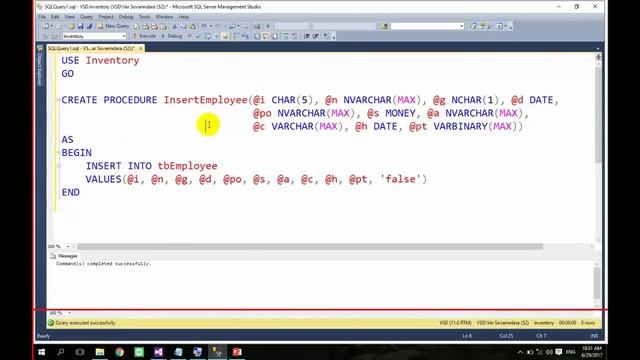
Task: Click the Messages results tab
Action: click(x=64, y=256)
